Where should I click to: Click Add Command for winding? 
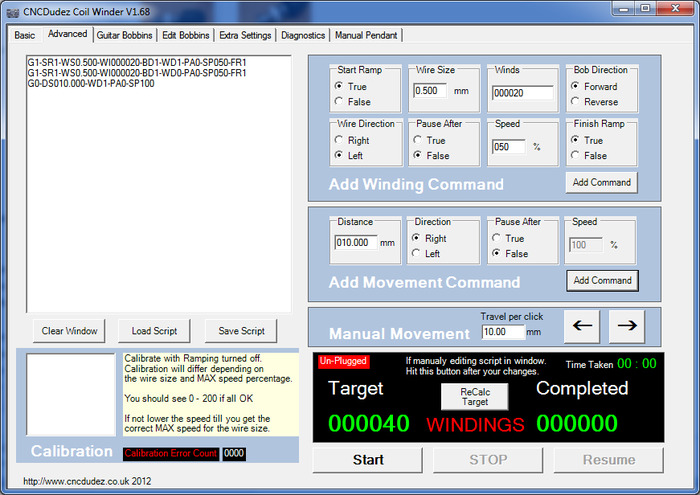click(601, 183)
